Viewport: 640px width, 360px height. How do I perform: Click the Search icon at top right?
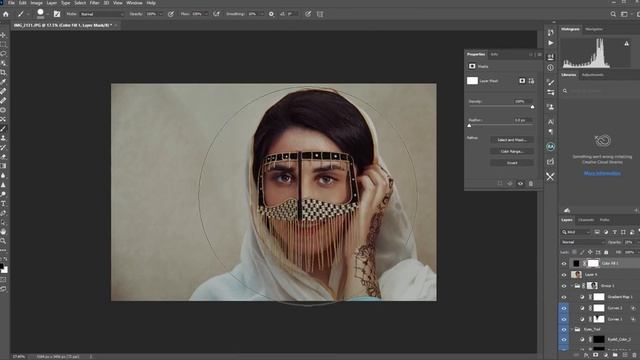coord(613,14)
